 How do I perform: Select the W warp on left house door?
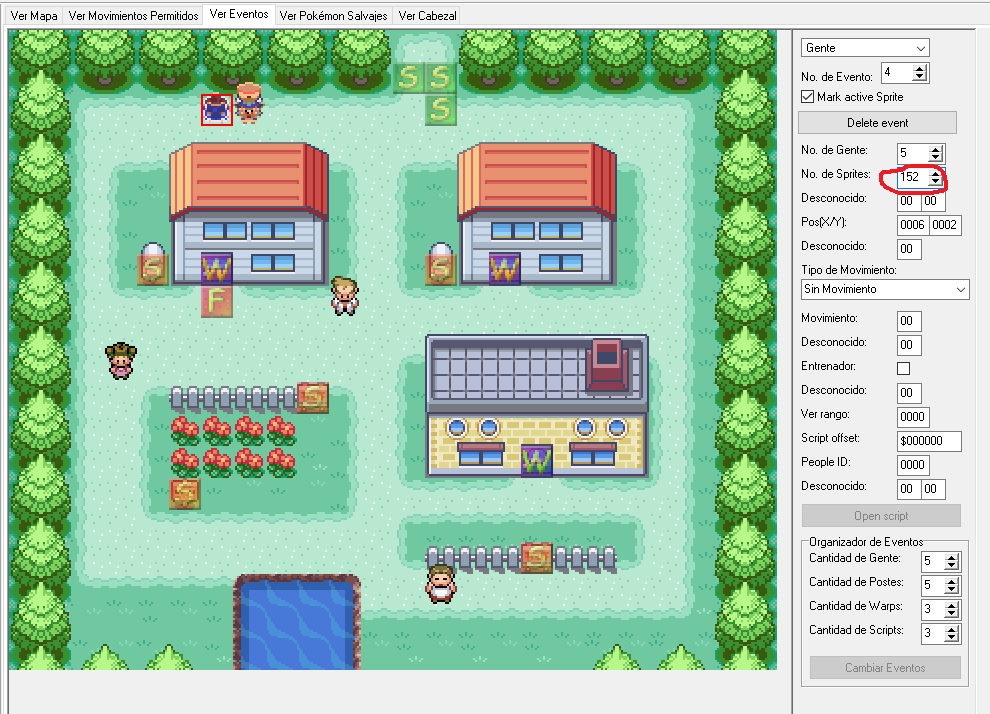(217, 270)
